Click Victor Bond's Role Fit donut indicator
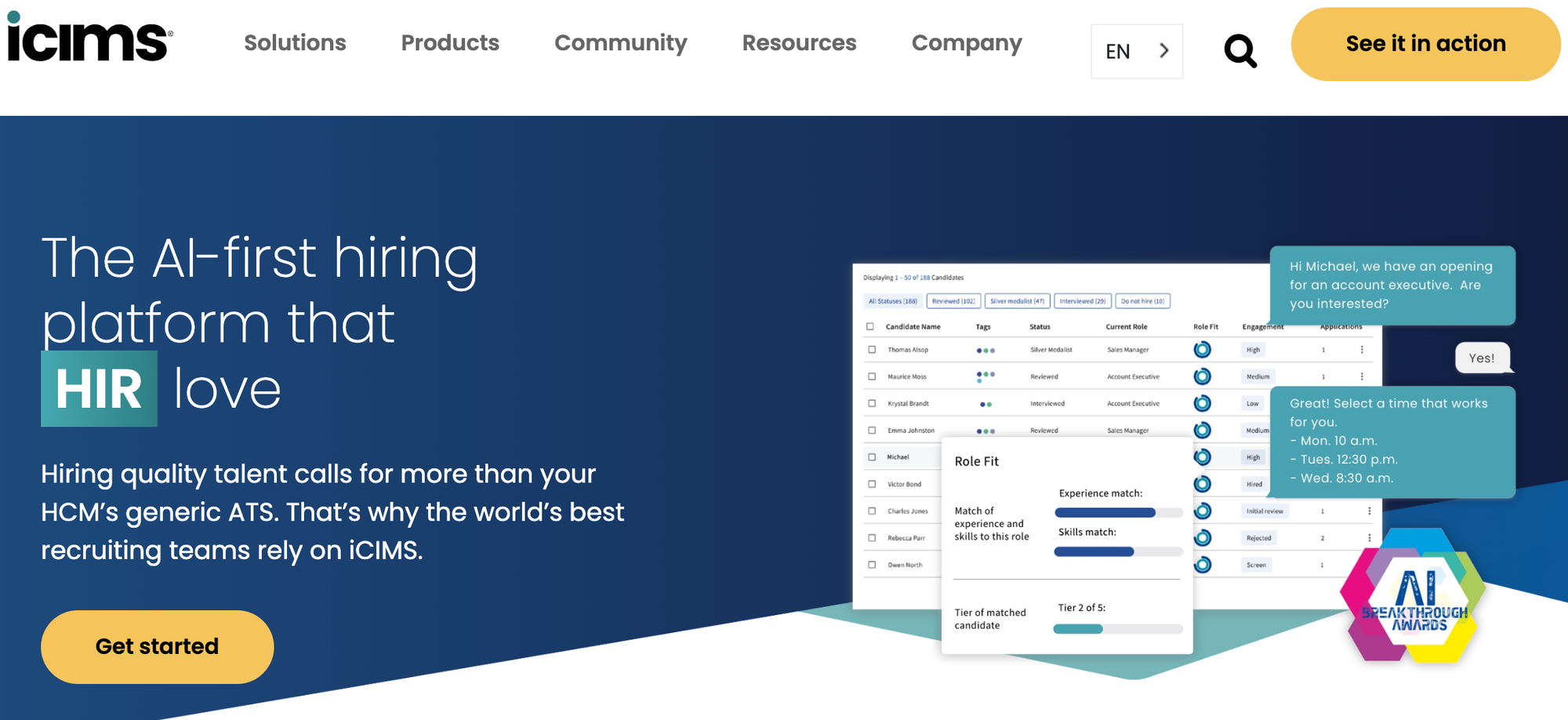1568x720 pixels. 1202,484
